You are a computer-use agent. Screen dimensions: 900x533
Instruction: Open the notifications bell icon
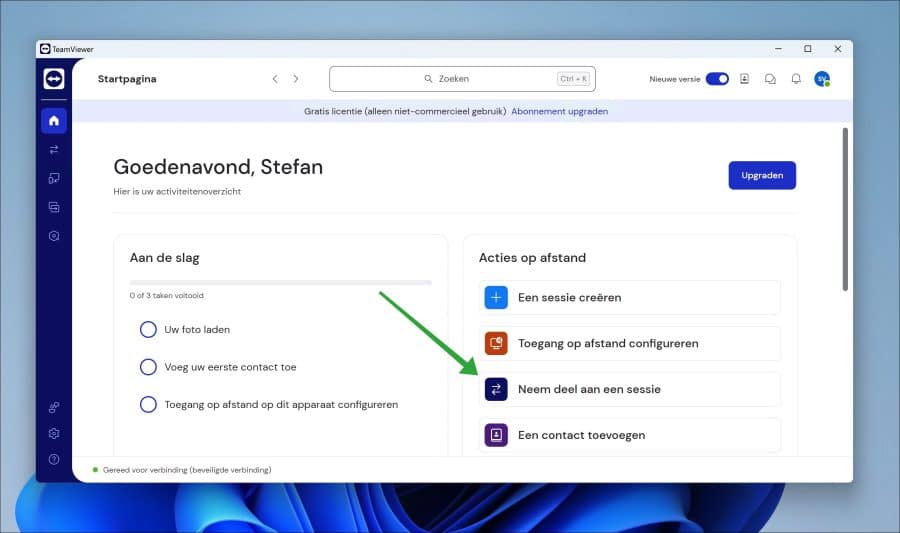[x=796, y=79]
